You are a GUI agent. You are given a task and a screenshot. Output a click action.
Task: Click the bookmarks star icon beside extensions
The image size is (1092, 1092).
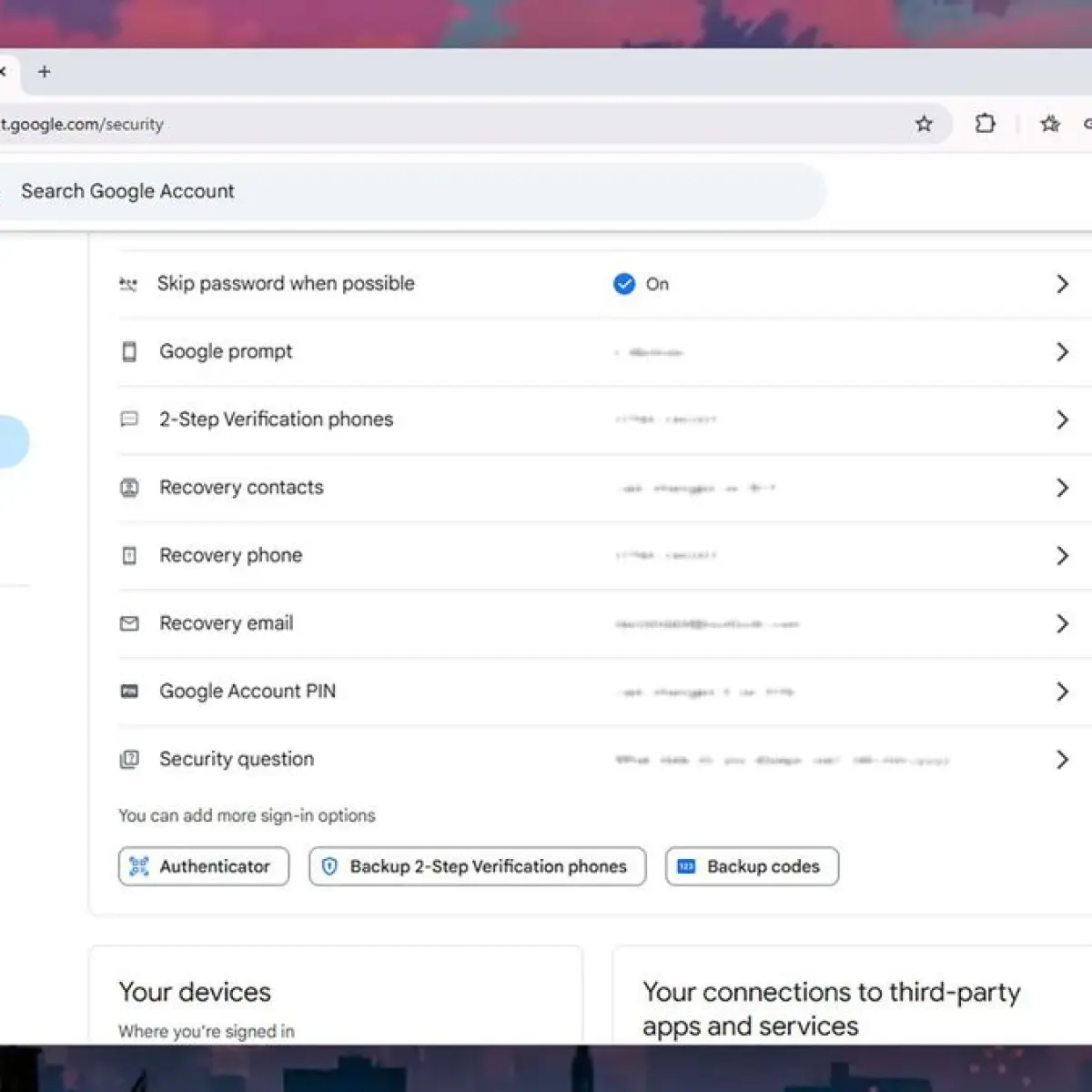pos(1050,124)
